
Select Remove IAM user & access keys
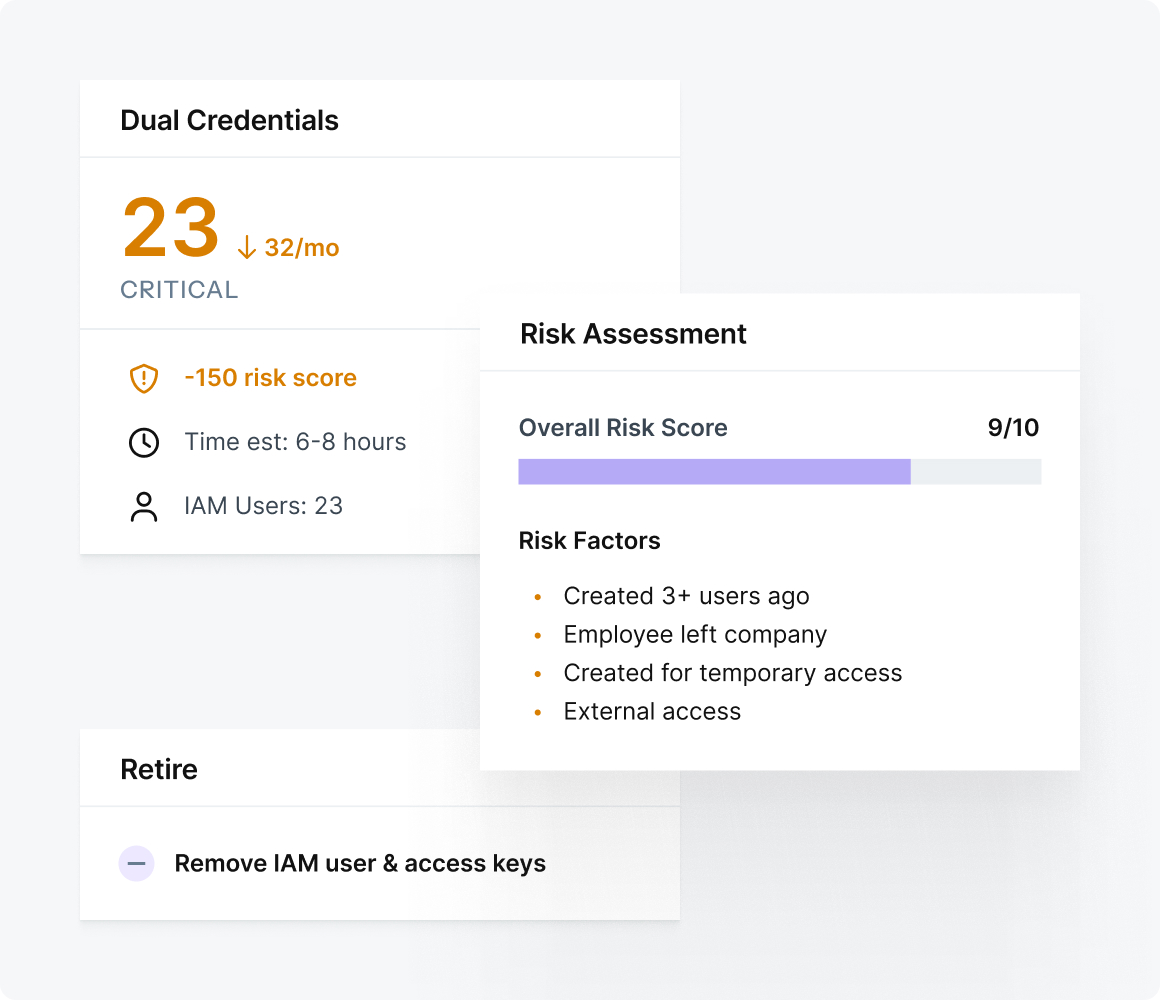(x=360, y=864)
